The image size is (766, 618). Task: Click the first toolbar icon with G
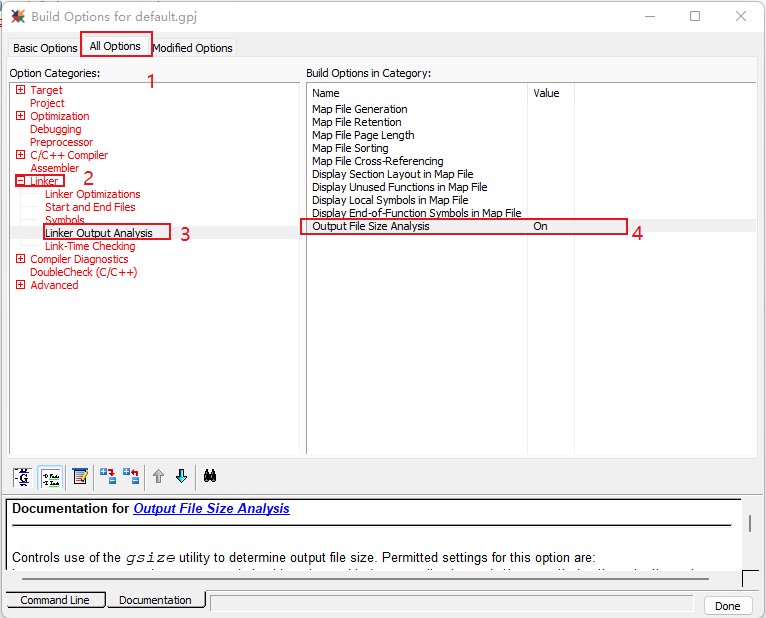(23, 477)
